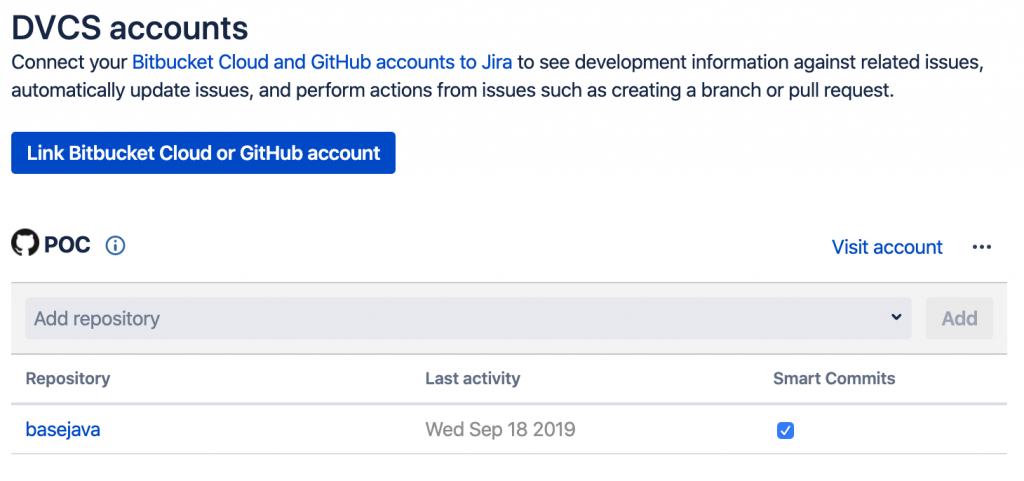Open the basejava repository link

(63, 430)
